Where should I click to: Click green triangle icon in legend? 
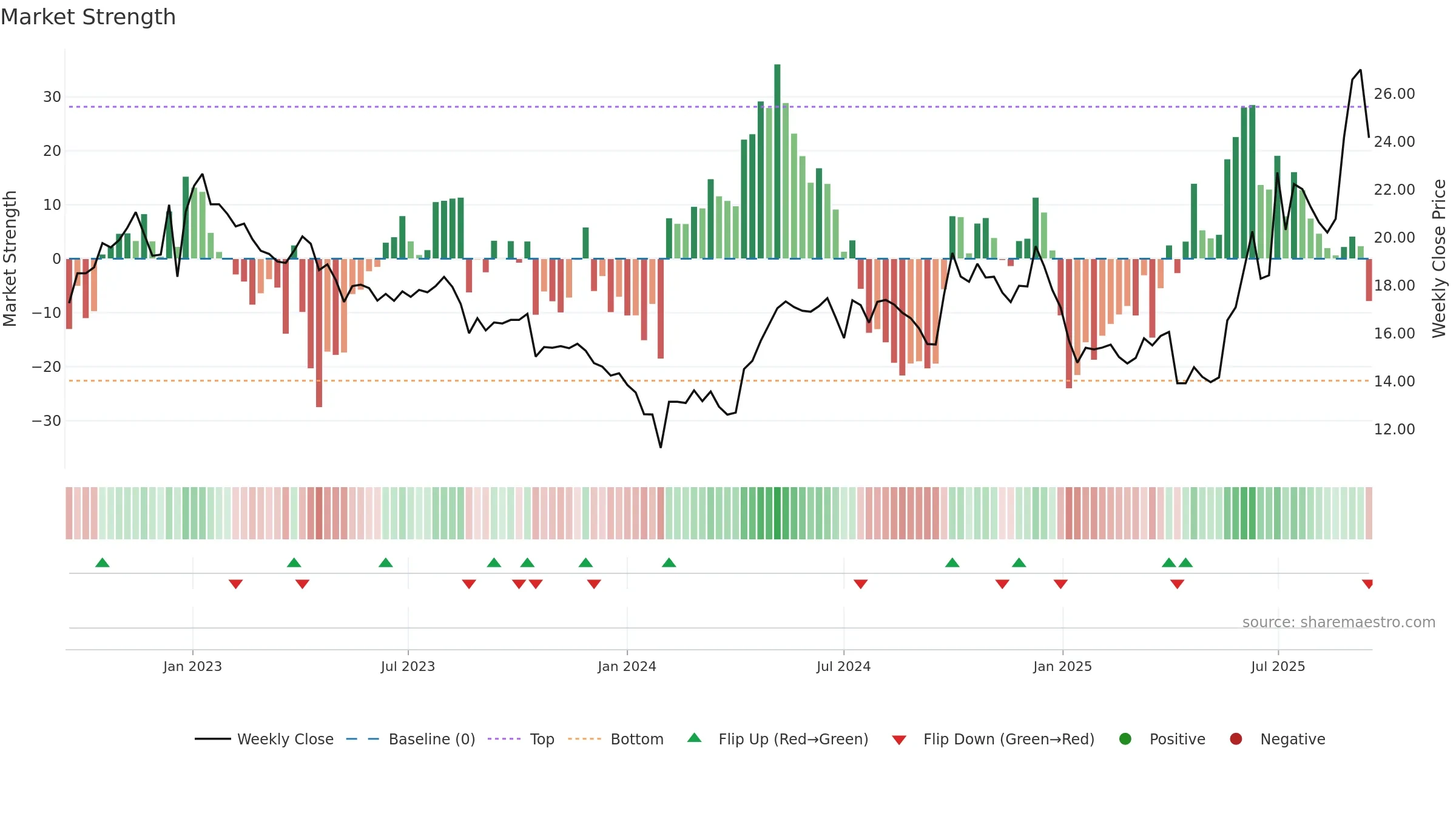pyautogui.click(x=695, y=738)
